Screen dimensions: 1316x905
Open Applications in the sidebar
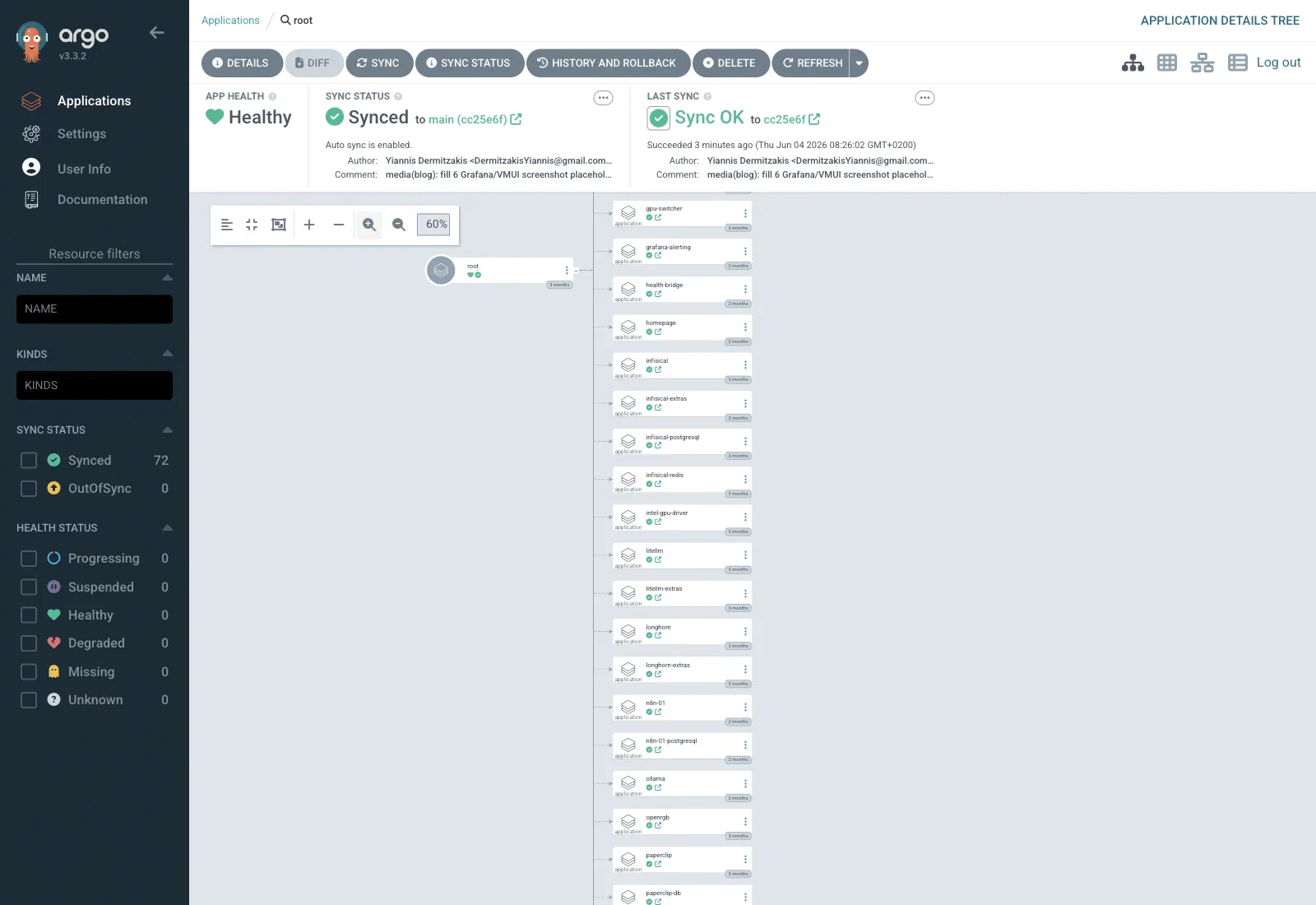[x=94, y=101]
